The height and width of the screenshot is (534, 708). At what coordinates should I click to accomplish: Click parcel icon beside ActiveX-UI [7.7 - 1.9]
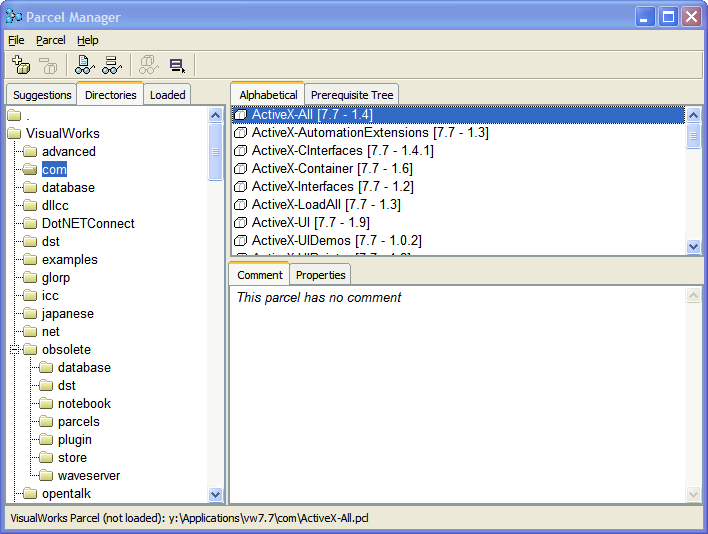click(241, 223)
